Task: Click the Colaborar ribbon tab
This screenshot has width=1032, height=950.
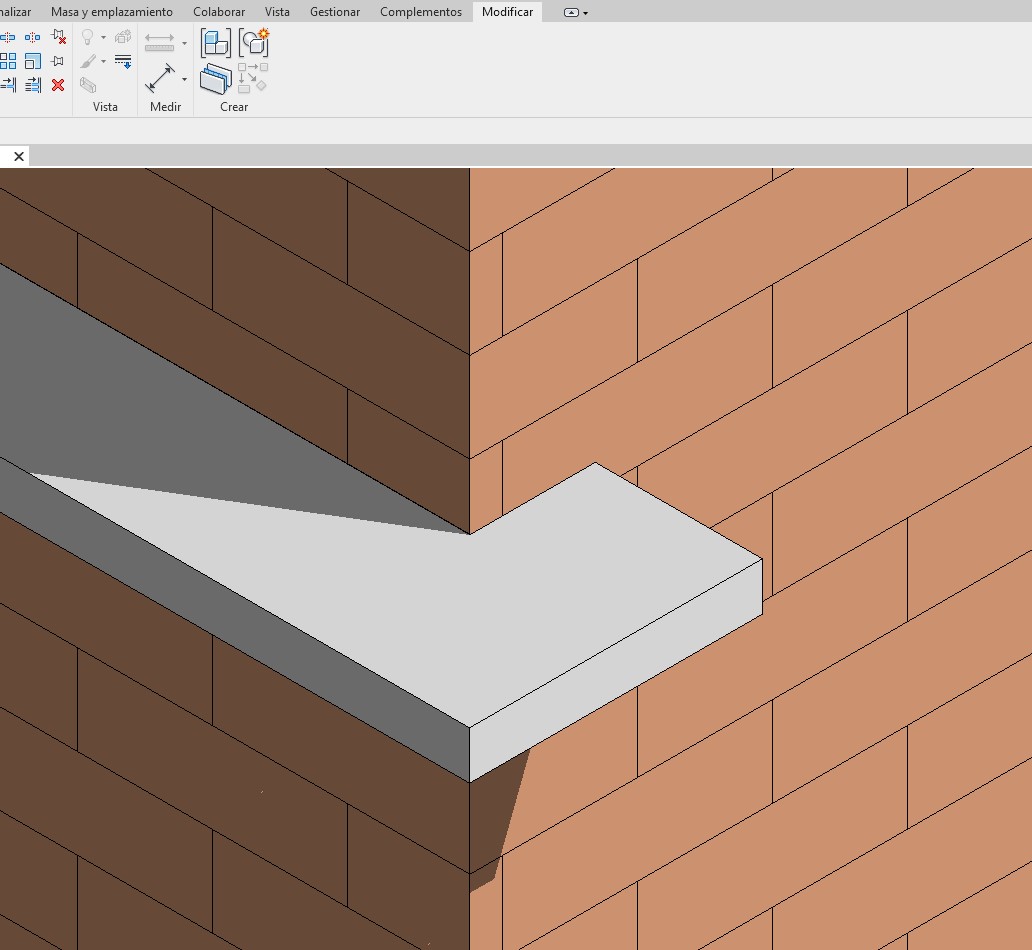Action: coord(219,12)
